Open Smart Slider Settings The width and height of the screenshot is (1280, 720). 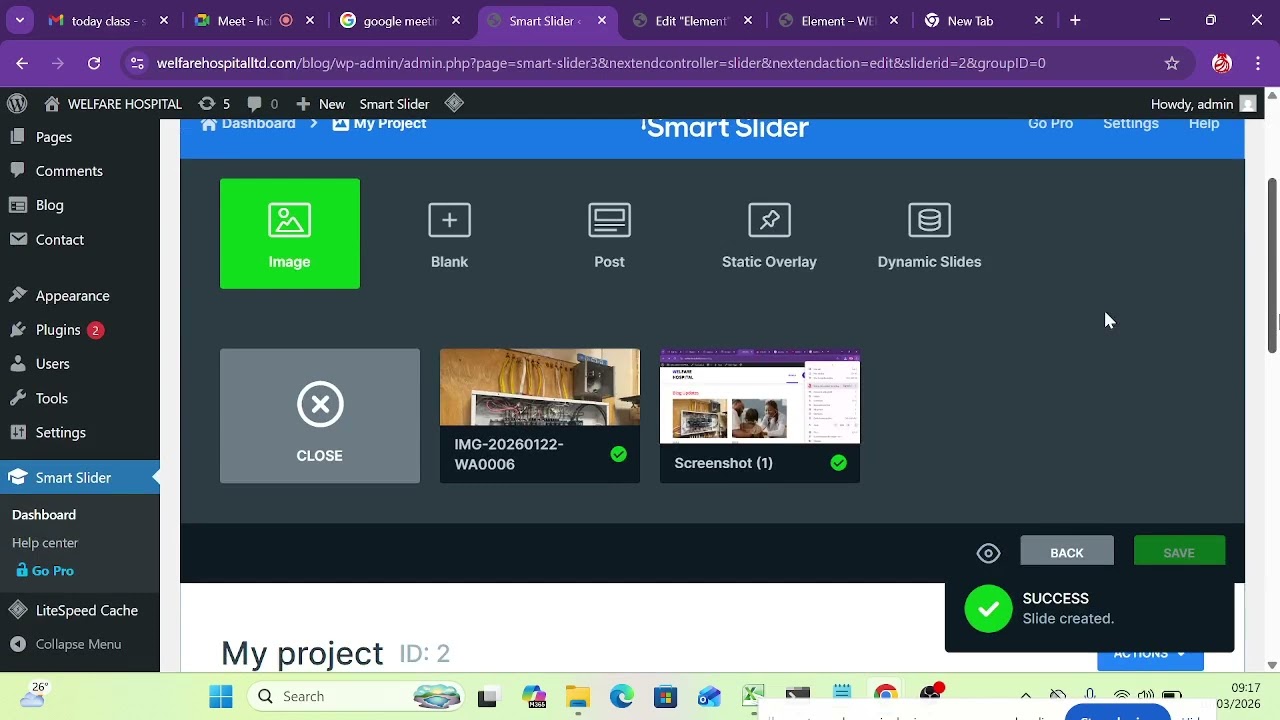point(1131,124)
